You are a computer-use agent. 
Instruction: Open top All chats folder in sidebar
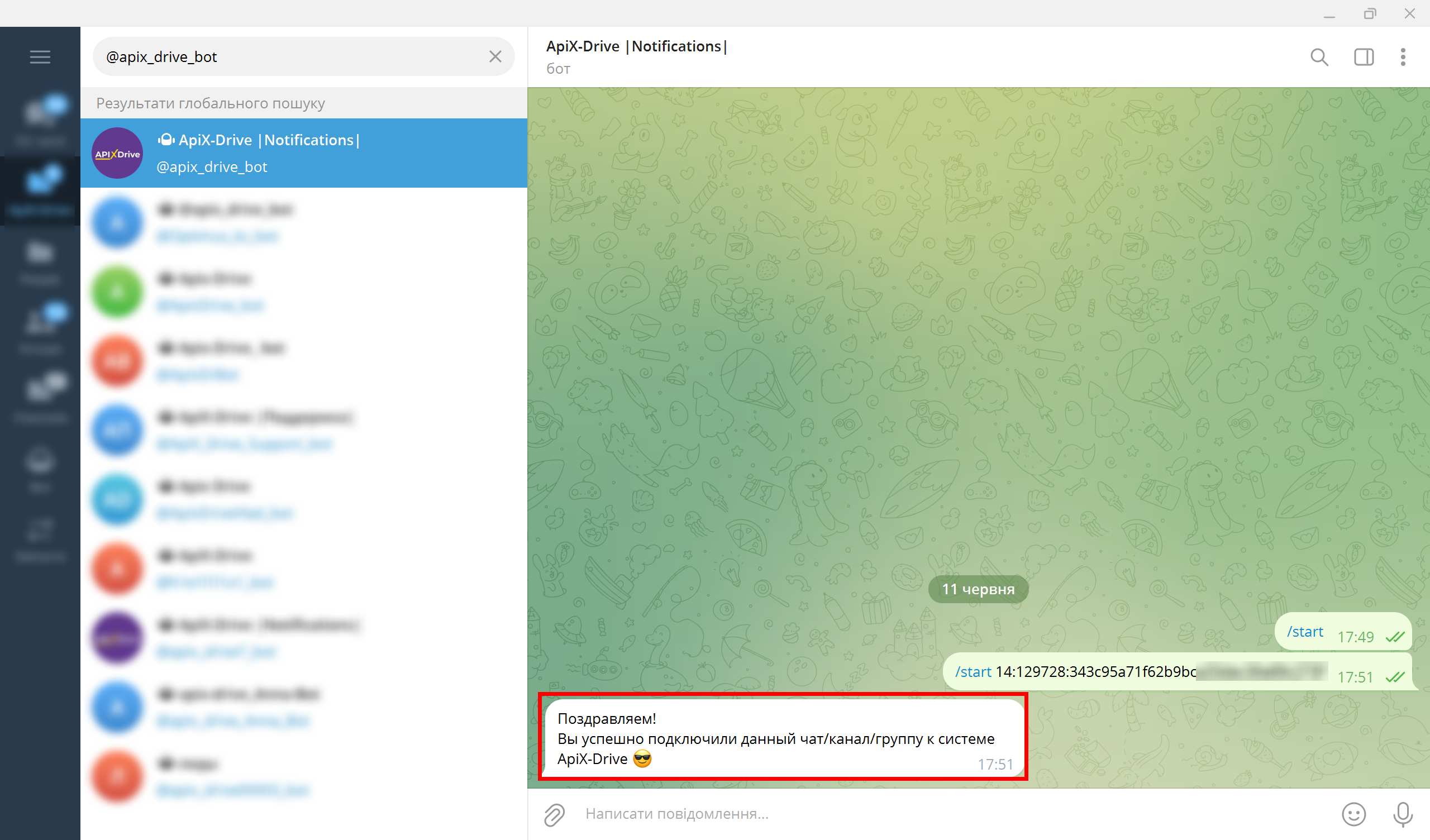[x=40, y=121]
